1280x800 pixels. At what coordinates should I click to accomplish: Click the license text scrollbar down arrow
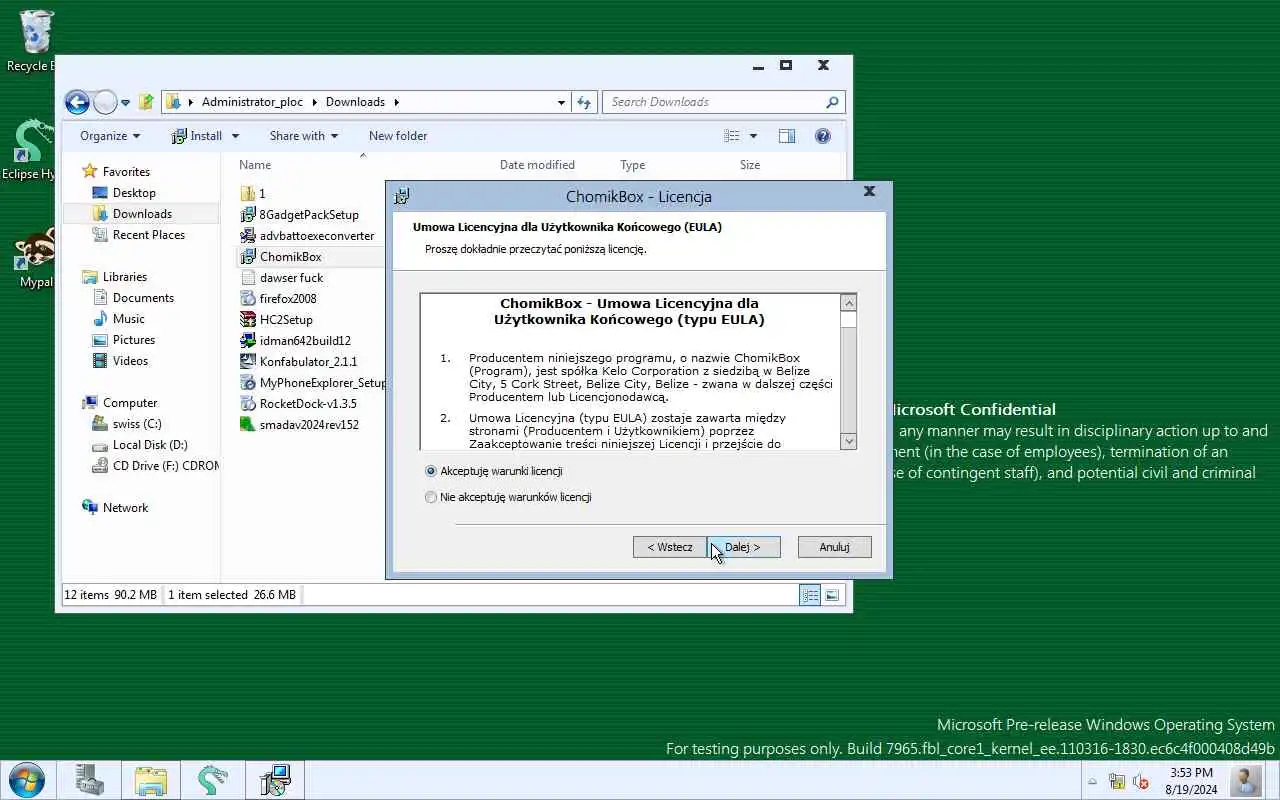(849, 441)
